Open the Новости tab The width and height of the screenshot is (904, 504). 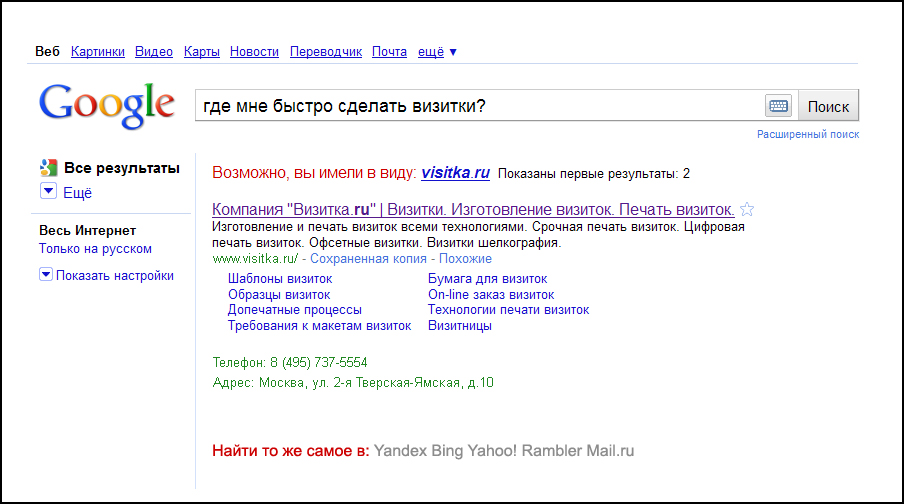click(x=254, y=52)
